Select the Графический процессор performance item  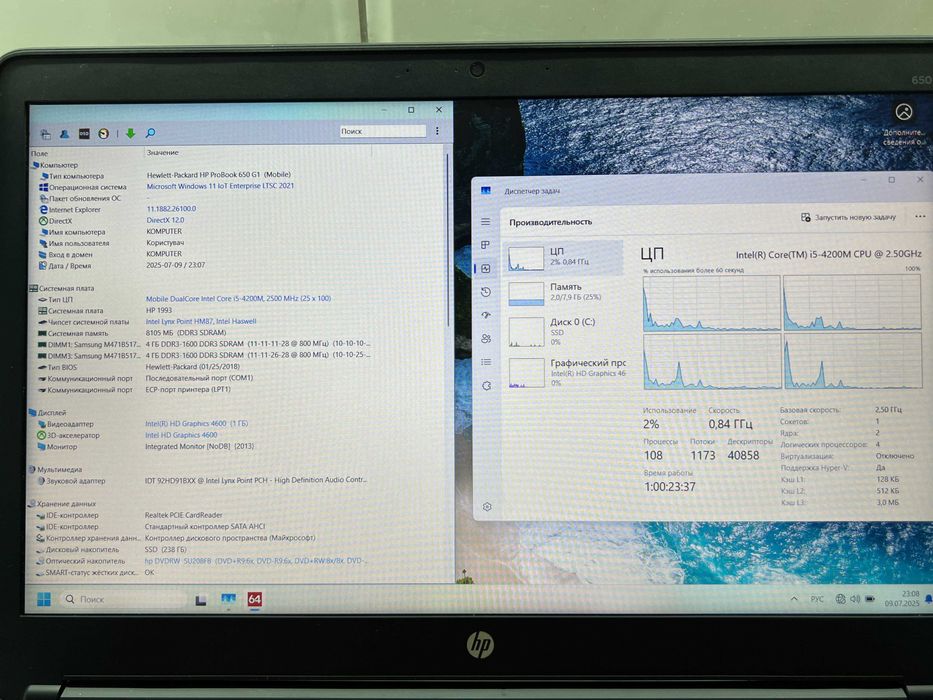pyautogui.click(x=565, y=372)
